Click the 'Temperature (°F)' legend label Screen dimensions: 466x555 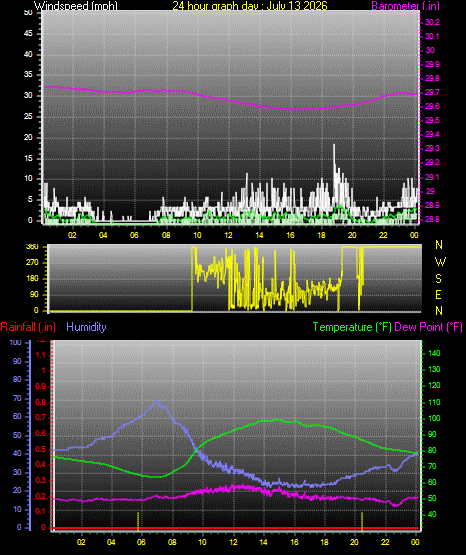[x=352, y=327]
